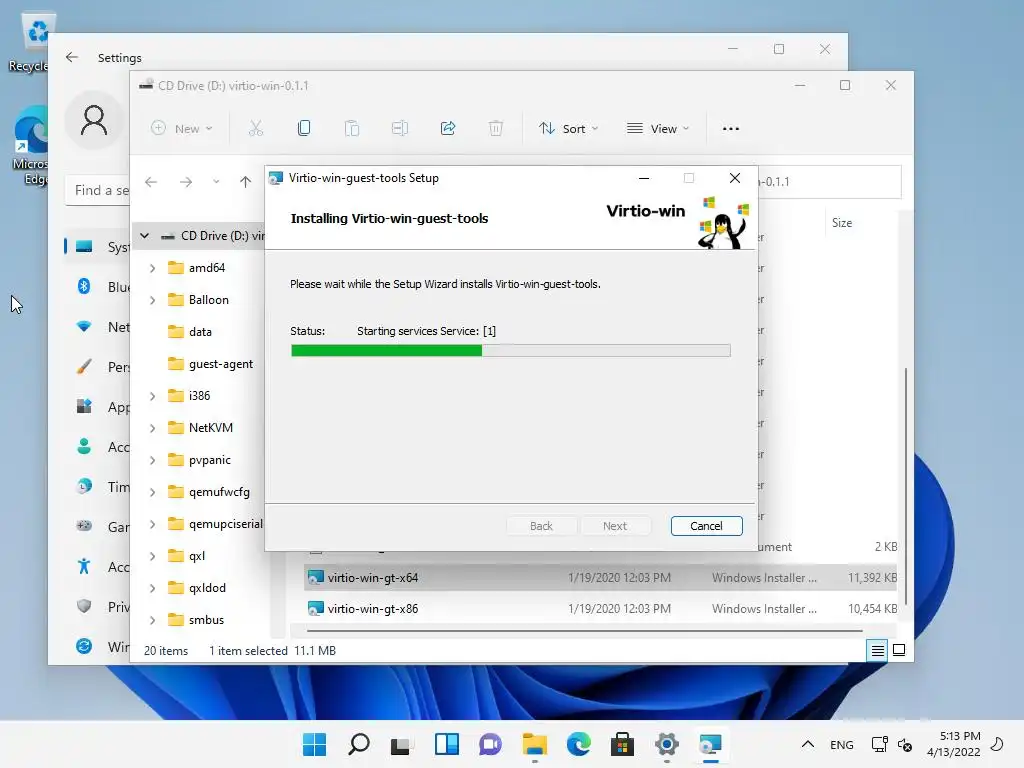Expand the NetKVM folder node
This screenshot has width=1024, height=768.
152,428
